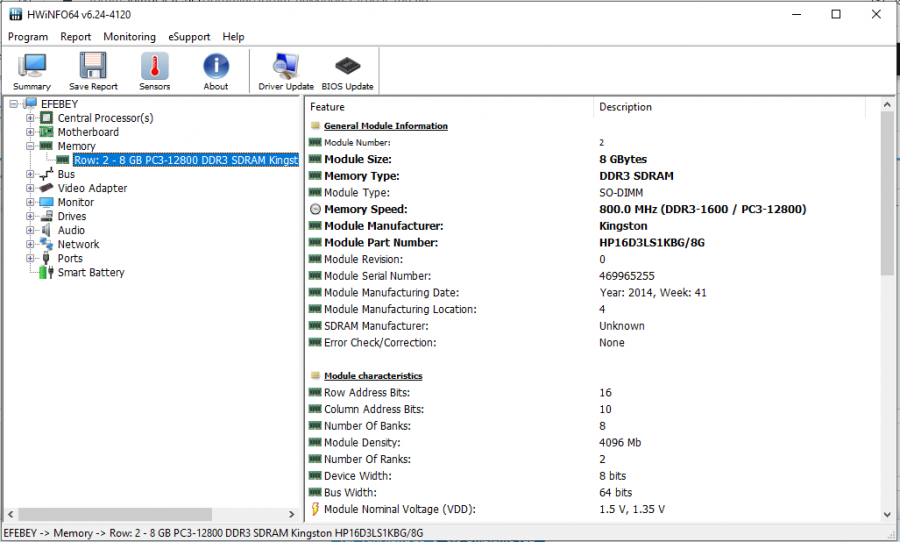The width and height of the screenshot is (900, 542).
Task: Click the tree pane scroll left arrow
Action: tap(10, 514)
